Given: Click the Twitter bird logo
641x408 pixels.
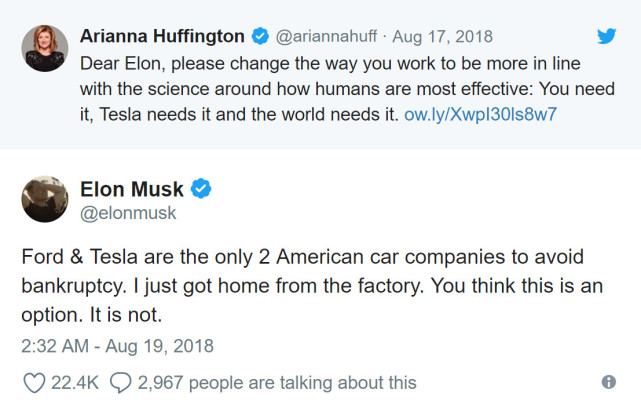Looking at the screenshot, I should pos(608,36).
